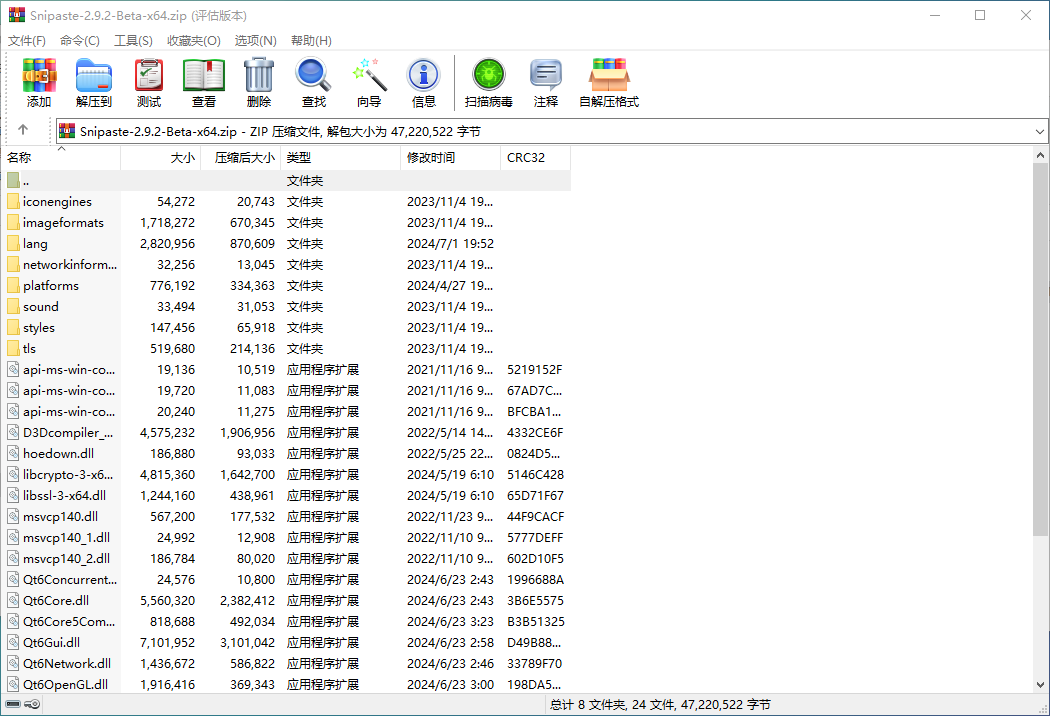The width and height of the screenshot is (1050, 716).
Task: Click the msvcp140.dll file icon
Action: coord(13,516)
